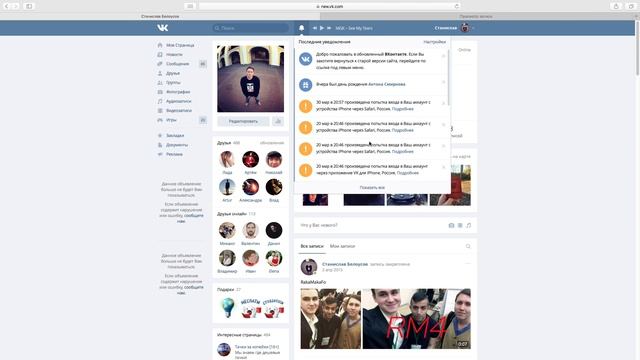The width and height of the screenshot is (640, 360).
Task: Play the current audio track in the header
Action: tap(322, 28)
